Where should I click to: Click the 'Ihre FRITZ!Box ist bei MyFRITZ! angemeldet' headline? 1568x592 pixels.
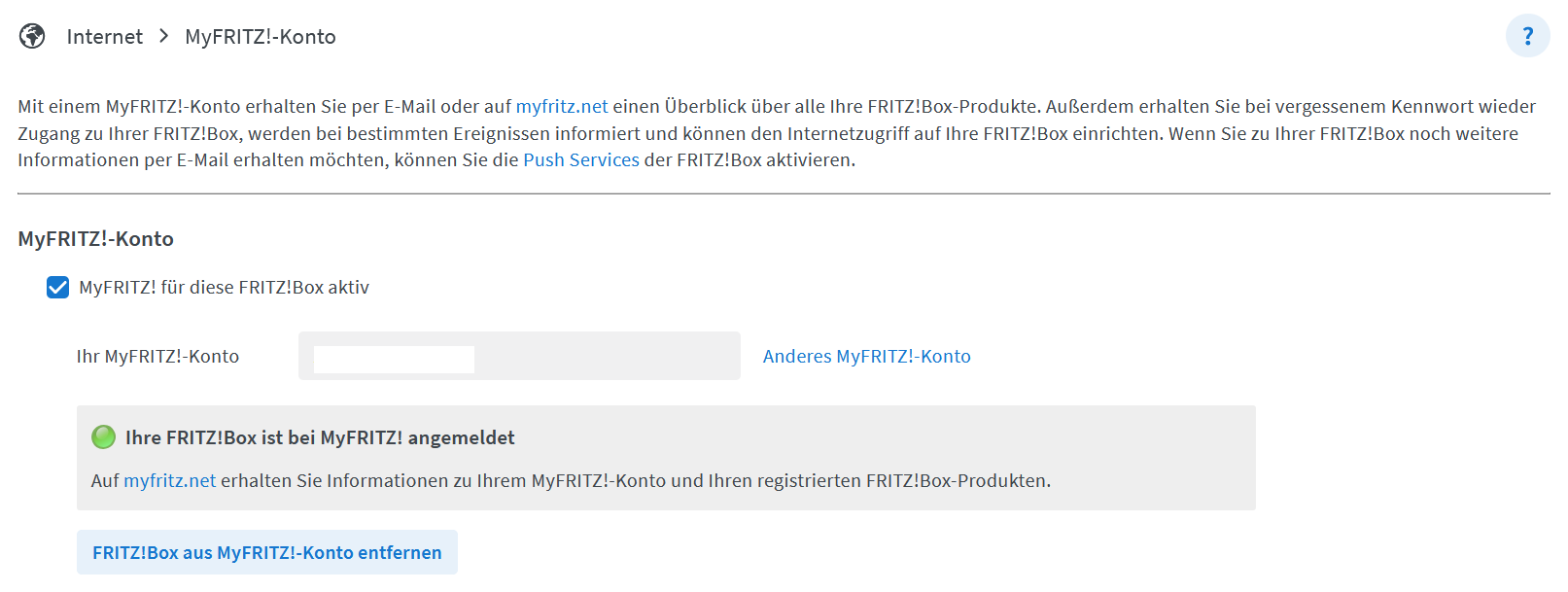[320, 437]
